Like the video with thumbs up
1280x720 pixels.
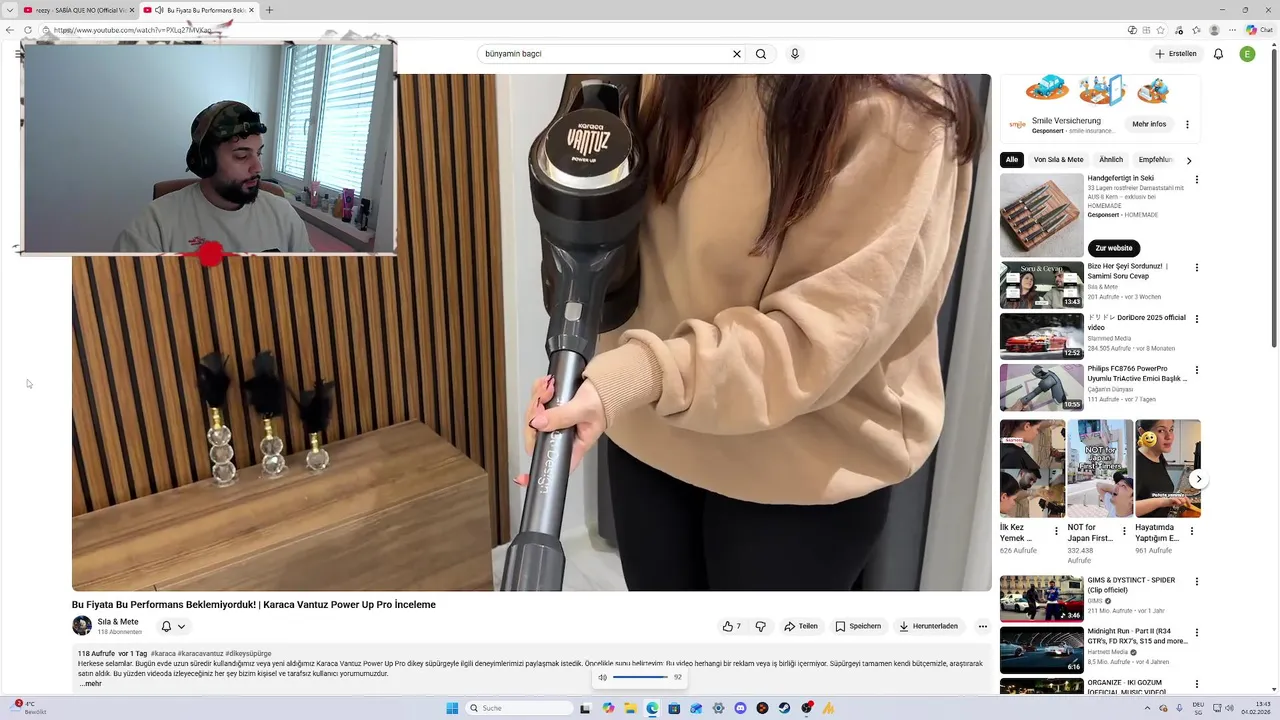[732, 626]
